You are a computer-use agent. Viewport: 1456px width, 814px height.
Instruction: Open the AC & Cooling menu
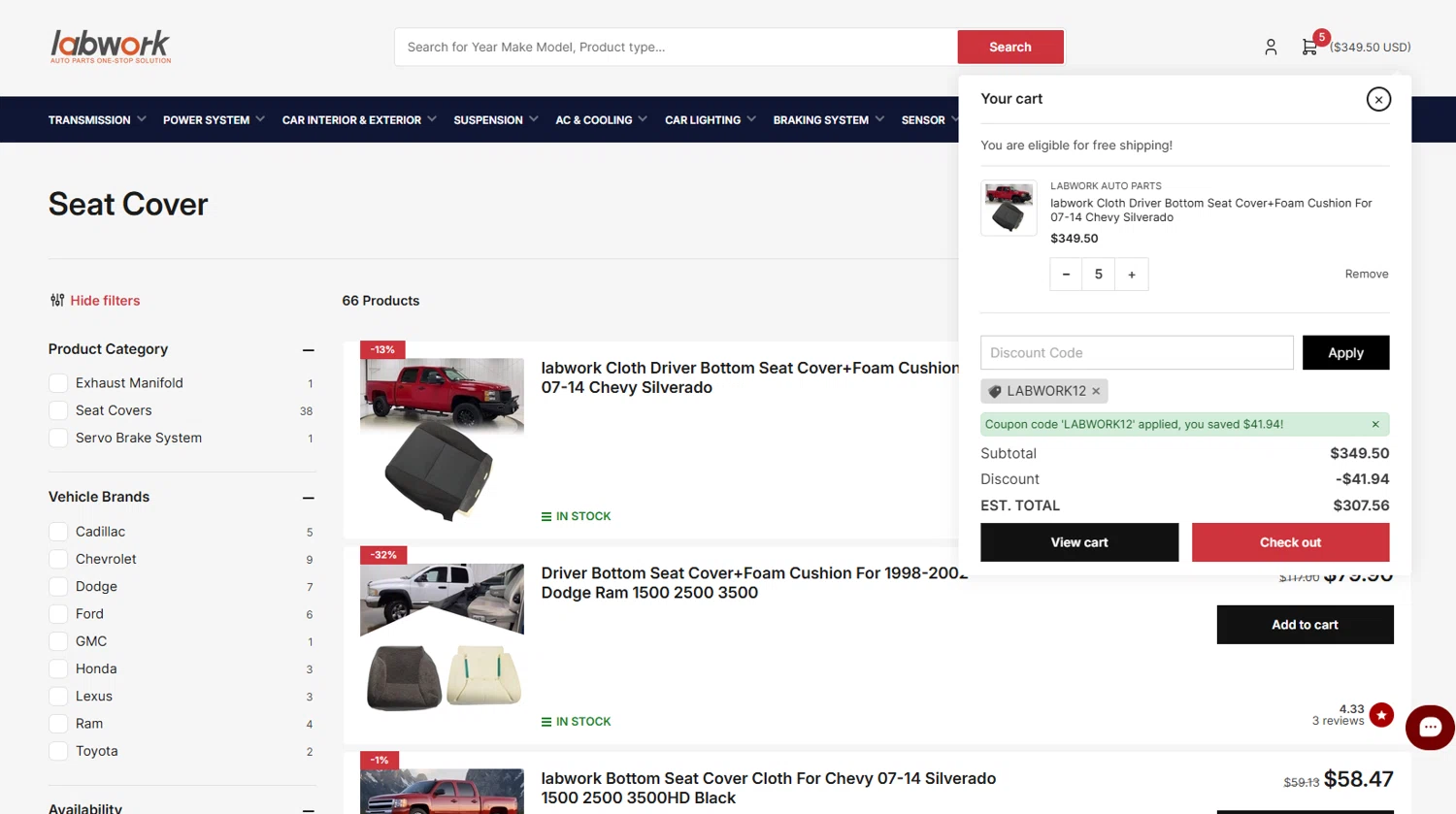[x=601, y=120]
